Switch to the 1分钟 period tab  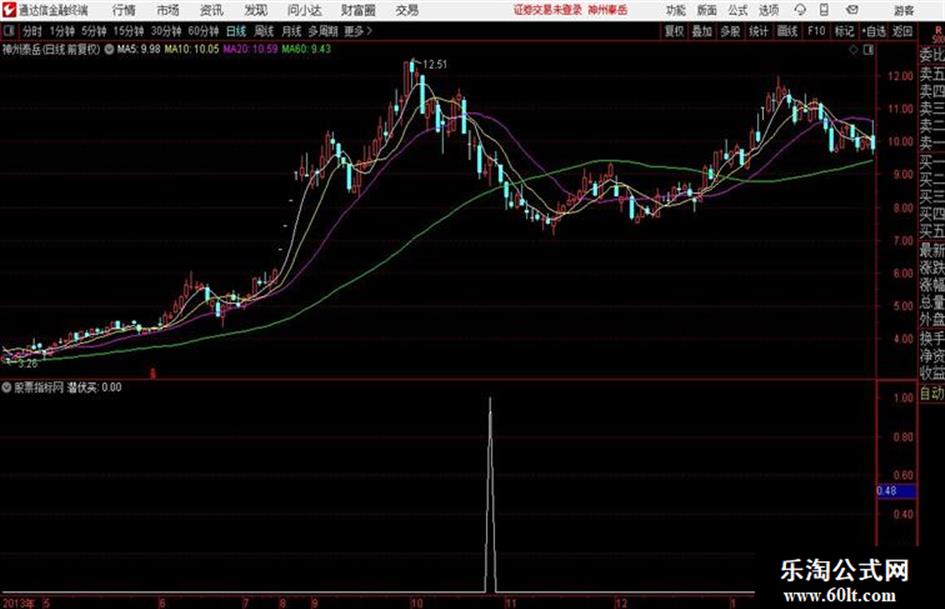click(61, 31)
